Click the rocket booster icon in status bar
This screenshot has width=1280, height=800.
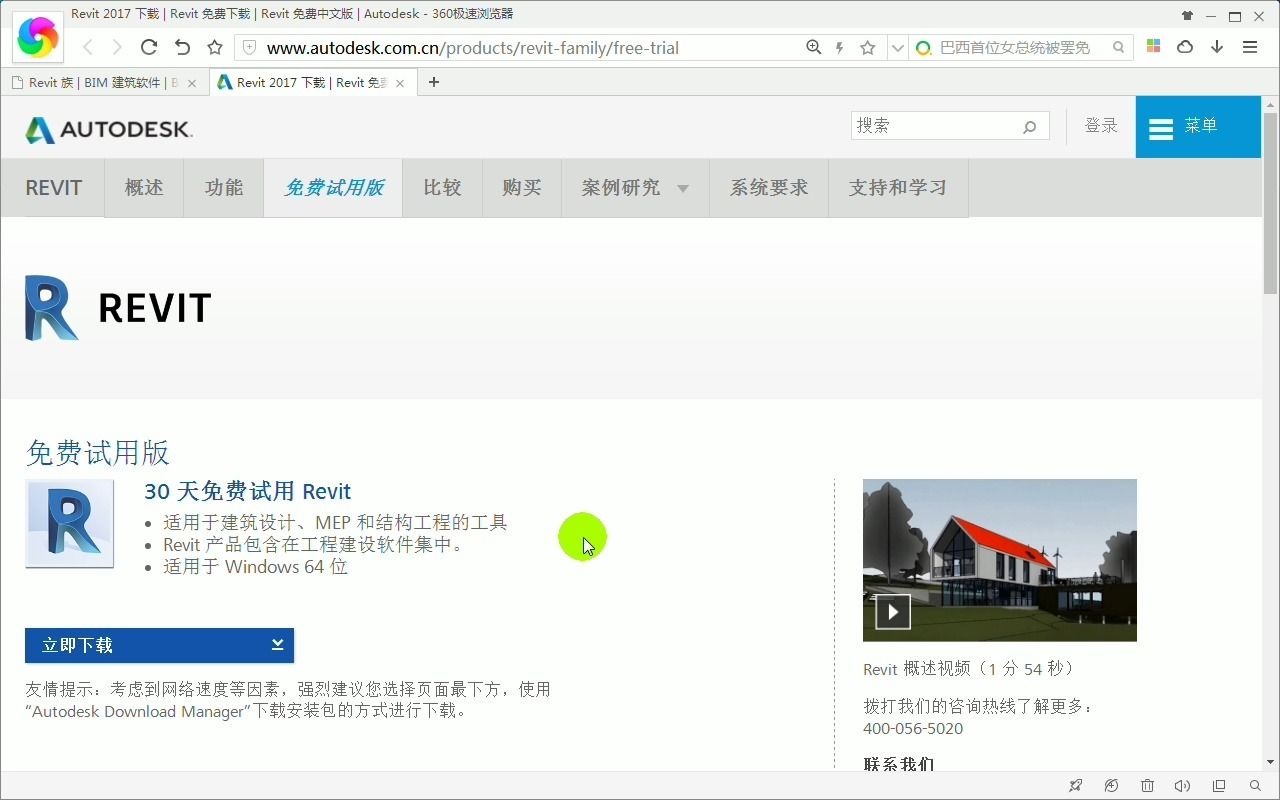(1075, 786)
